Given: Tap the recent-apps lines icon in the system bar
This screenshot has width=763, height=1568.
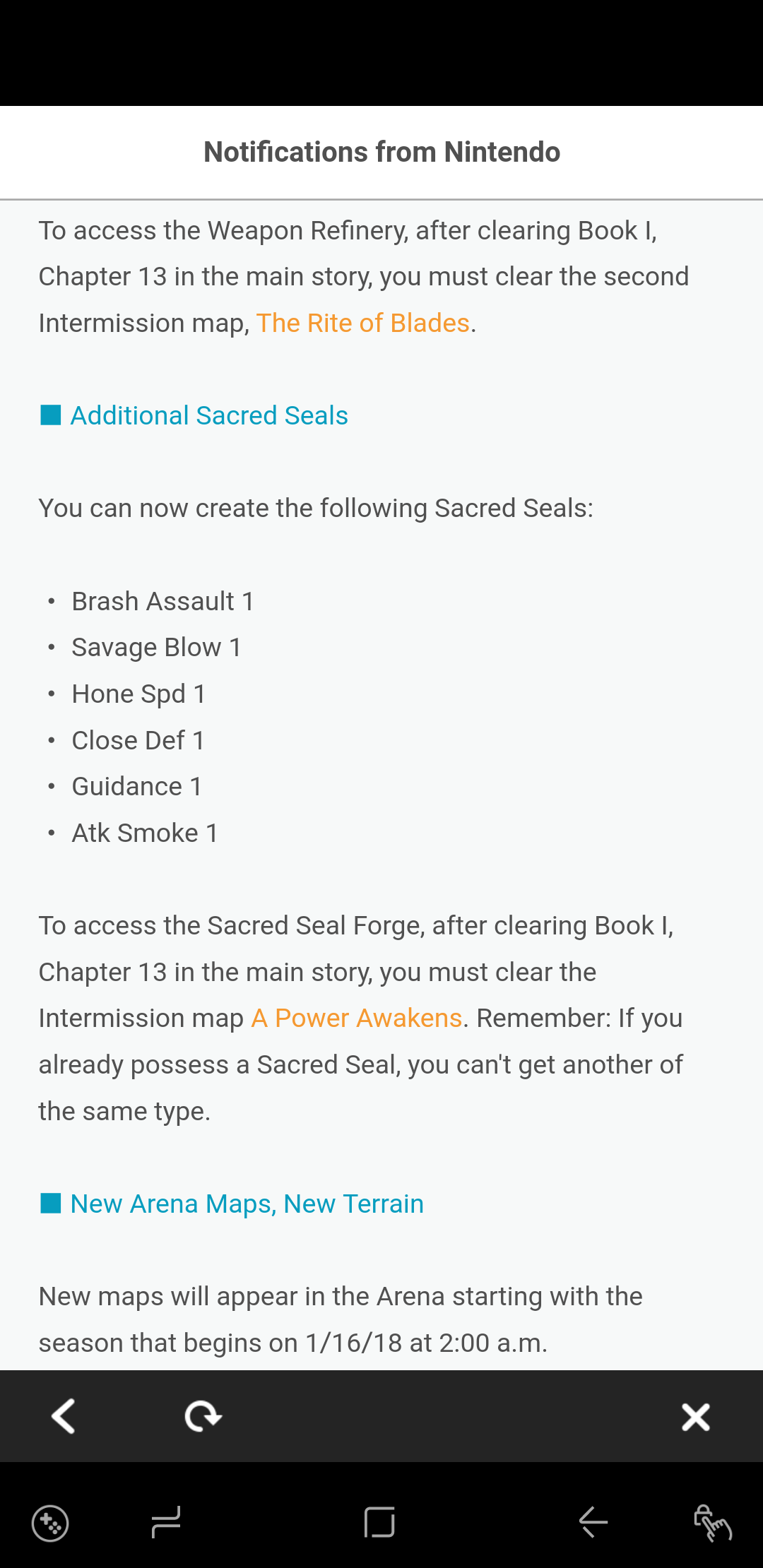Looking at the screenshot, I should click(166, 1522).
